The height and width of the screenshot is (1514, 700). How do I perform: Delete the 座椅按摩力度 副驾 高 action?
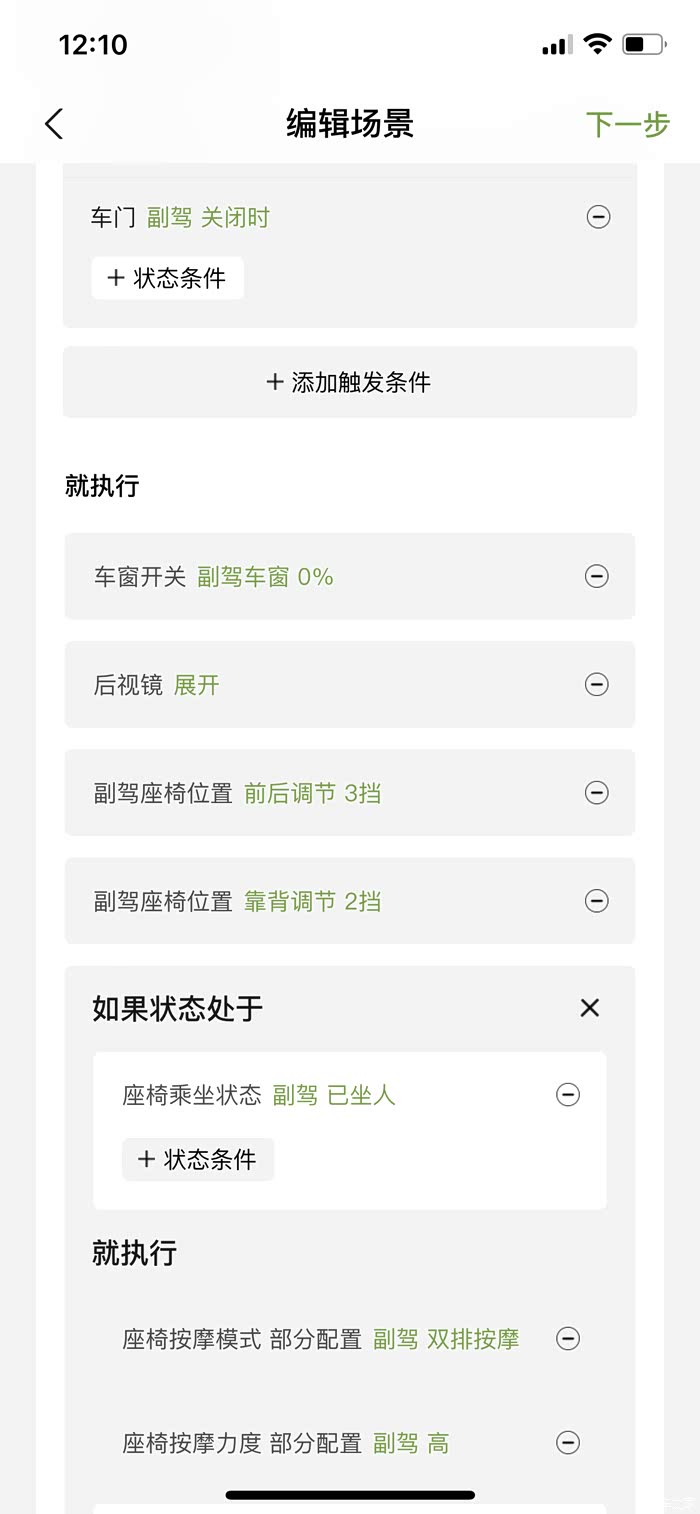(x=567, y=1442)
